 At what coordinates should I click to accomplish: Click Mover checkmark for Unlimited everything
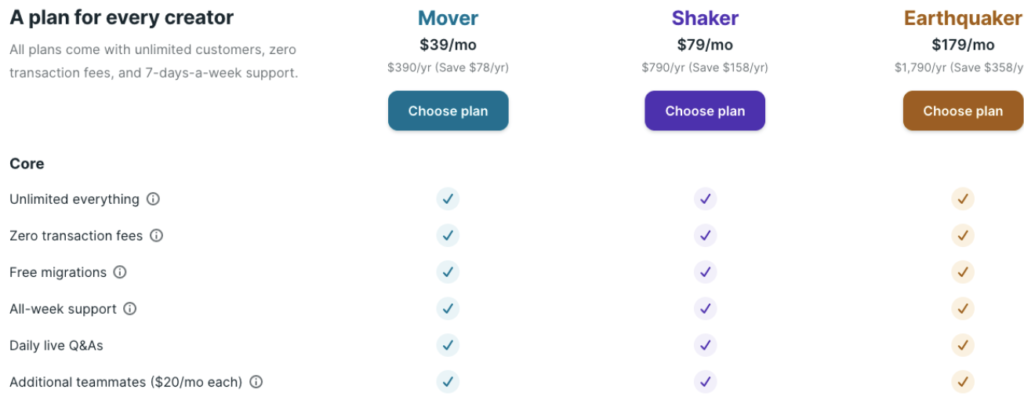coord(448,199)
